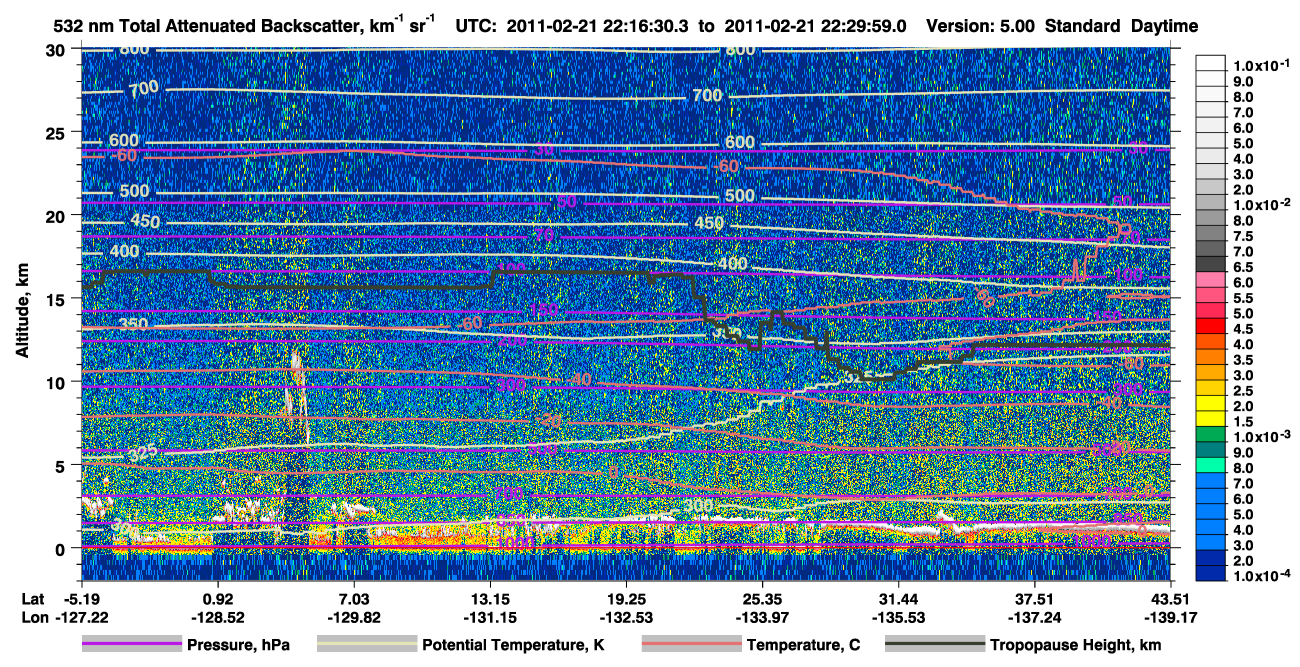Image resolution: width=1300 pixels, height=667 pixels.
Task: Click the latitude value '25.35'
Action: (x=762, y=599)
